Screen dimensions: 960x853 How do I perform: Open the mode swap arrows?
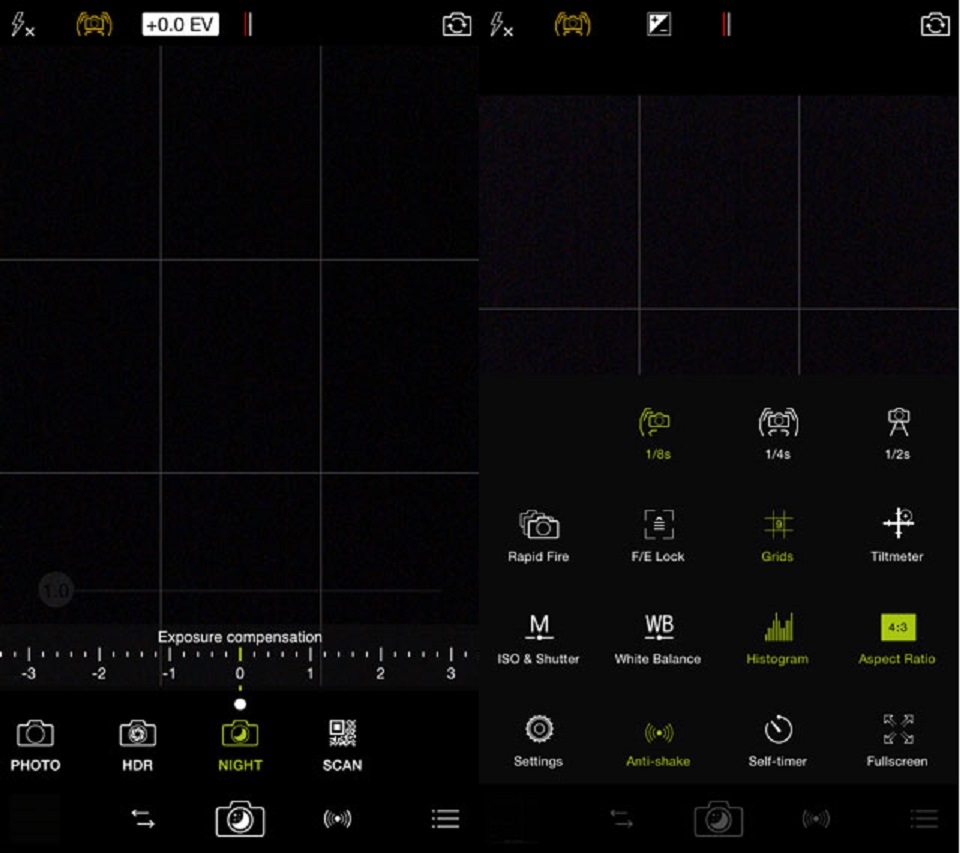141,818
